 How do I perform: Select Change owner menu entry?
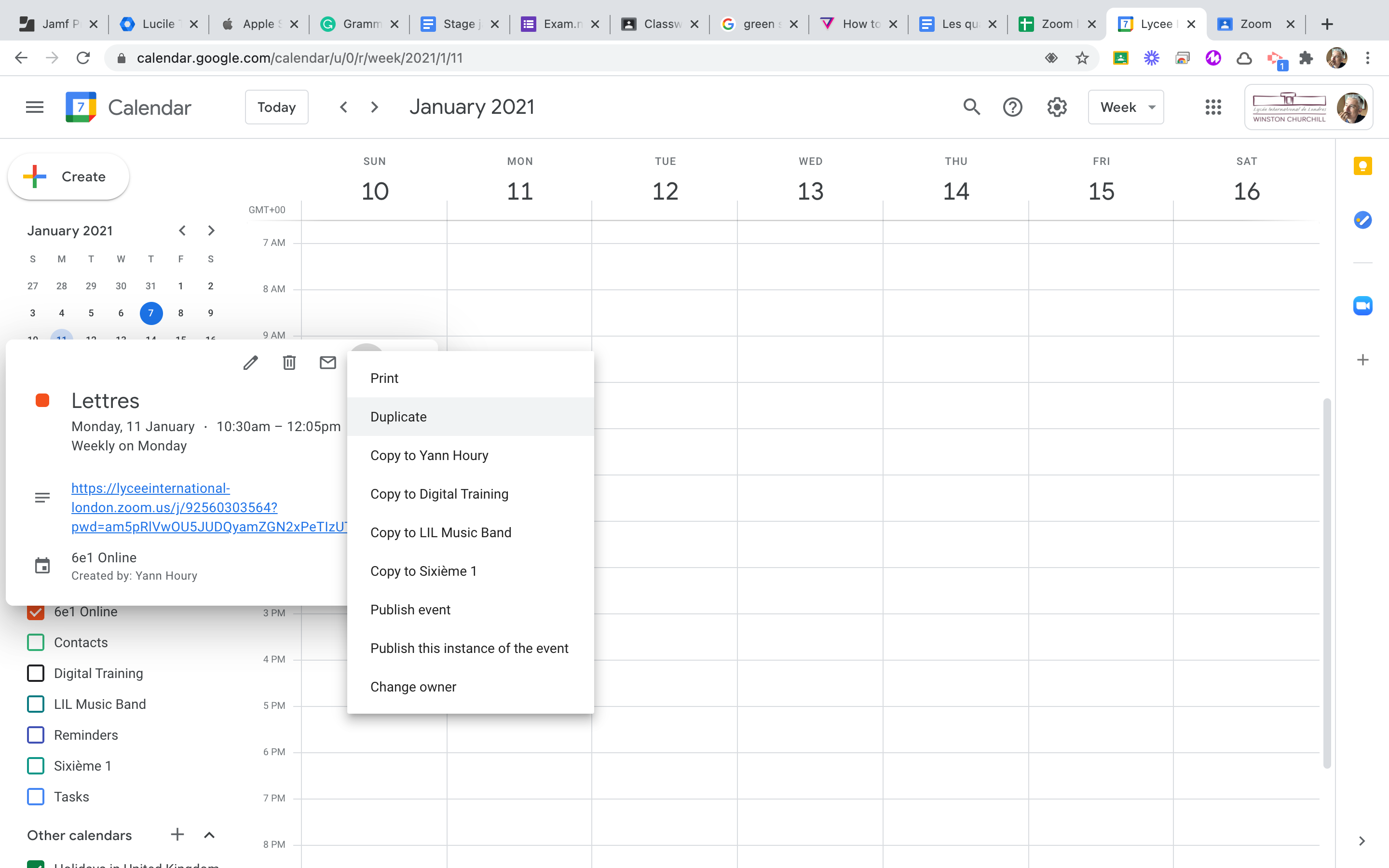413,687
